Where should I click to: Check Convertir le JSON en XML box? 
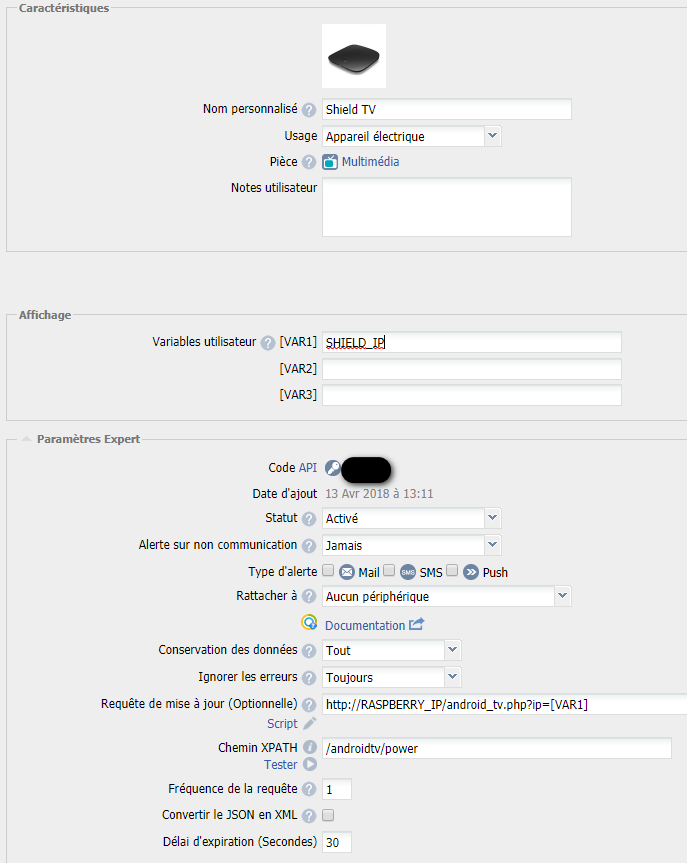pyautogui.click(x=328, y=815)
